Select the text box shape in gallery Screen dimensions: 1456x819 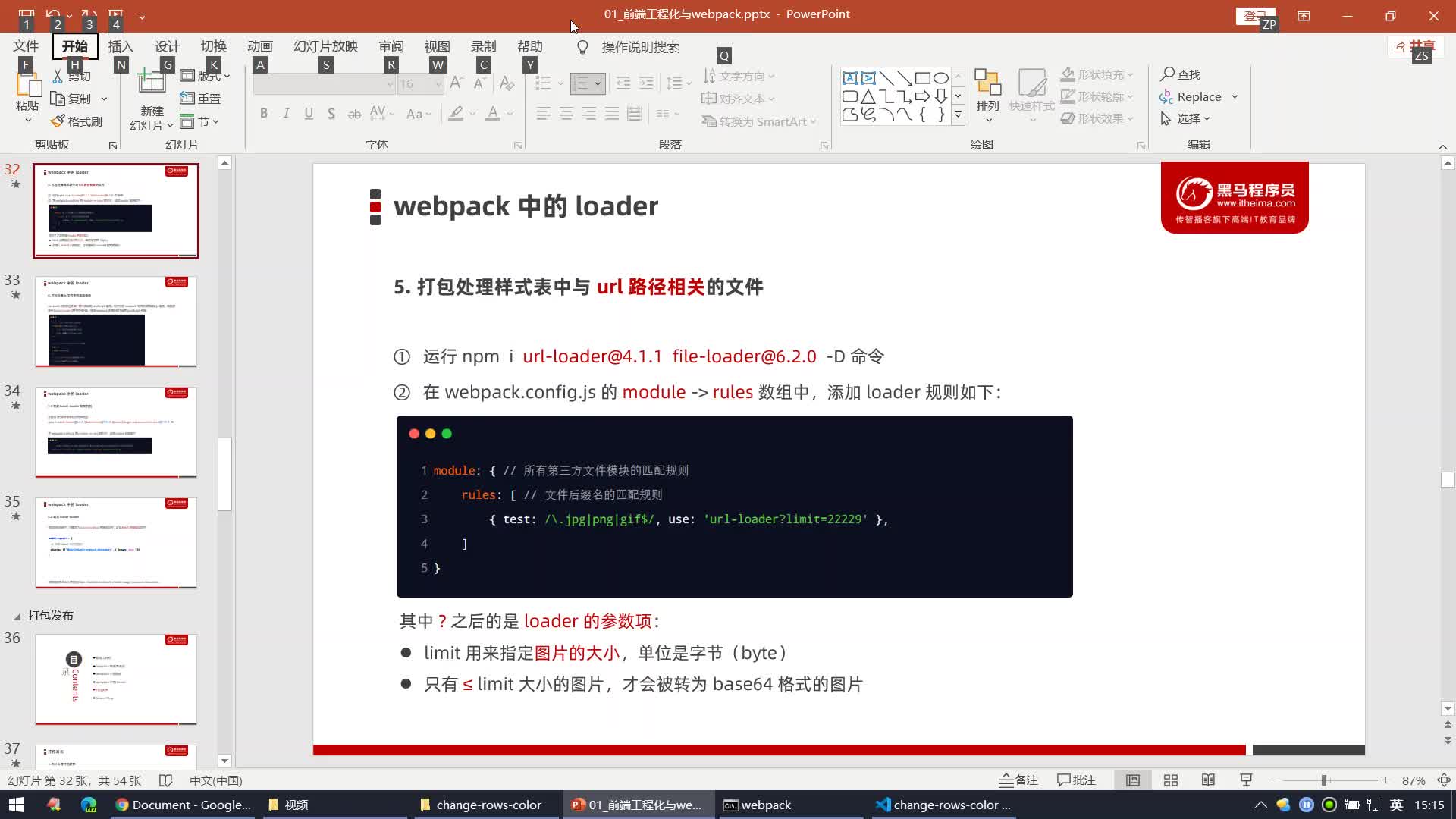point(850,78)
